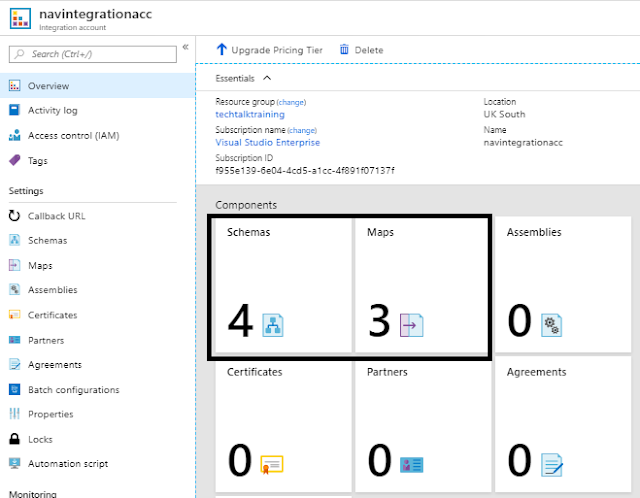This screenshot has height=498, width=640.
Task: Click the change link beside Resource group
Action: point(291,102)
